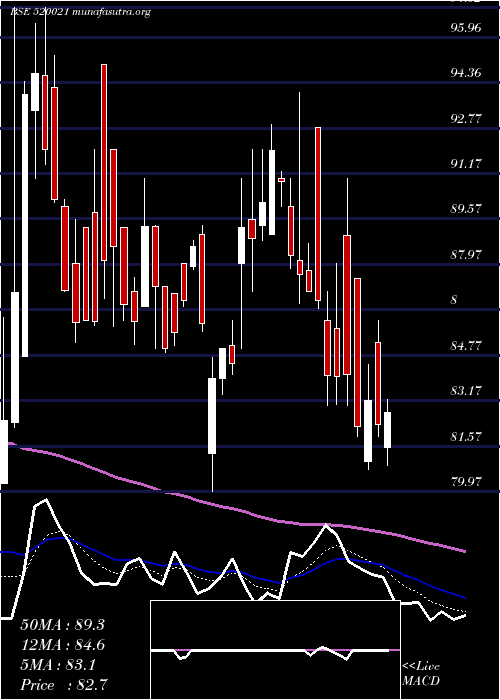Click the 81.57 price axis label
The height and width of the screenshot is (700, 500).
click(x=466, y=436)
